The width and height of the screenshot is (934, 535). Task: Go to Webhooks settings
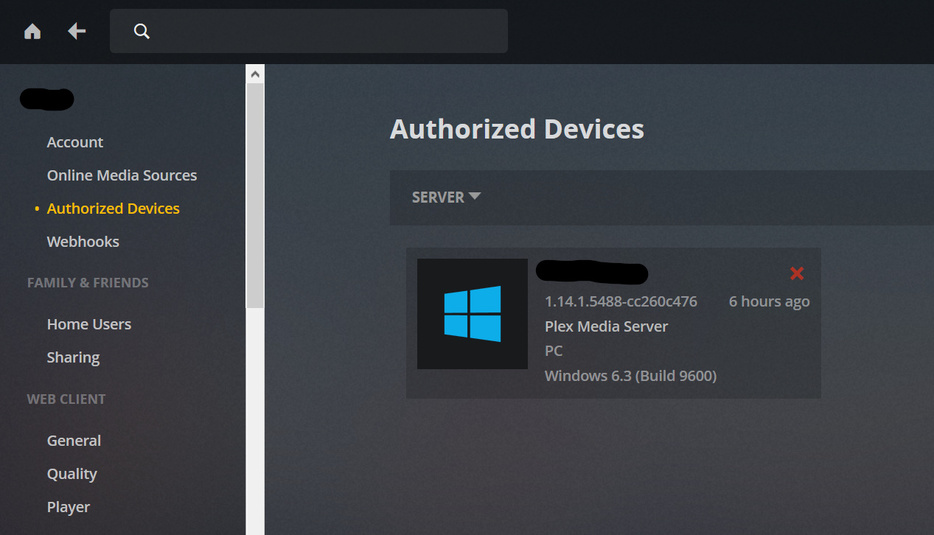83,241
